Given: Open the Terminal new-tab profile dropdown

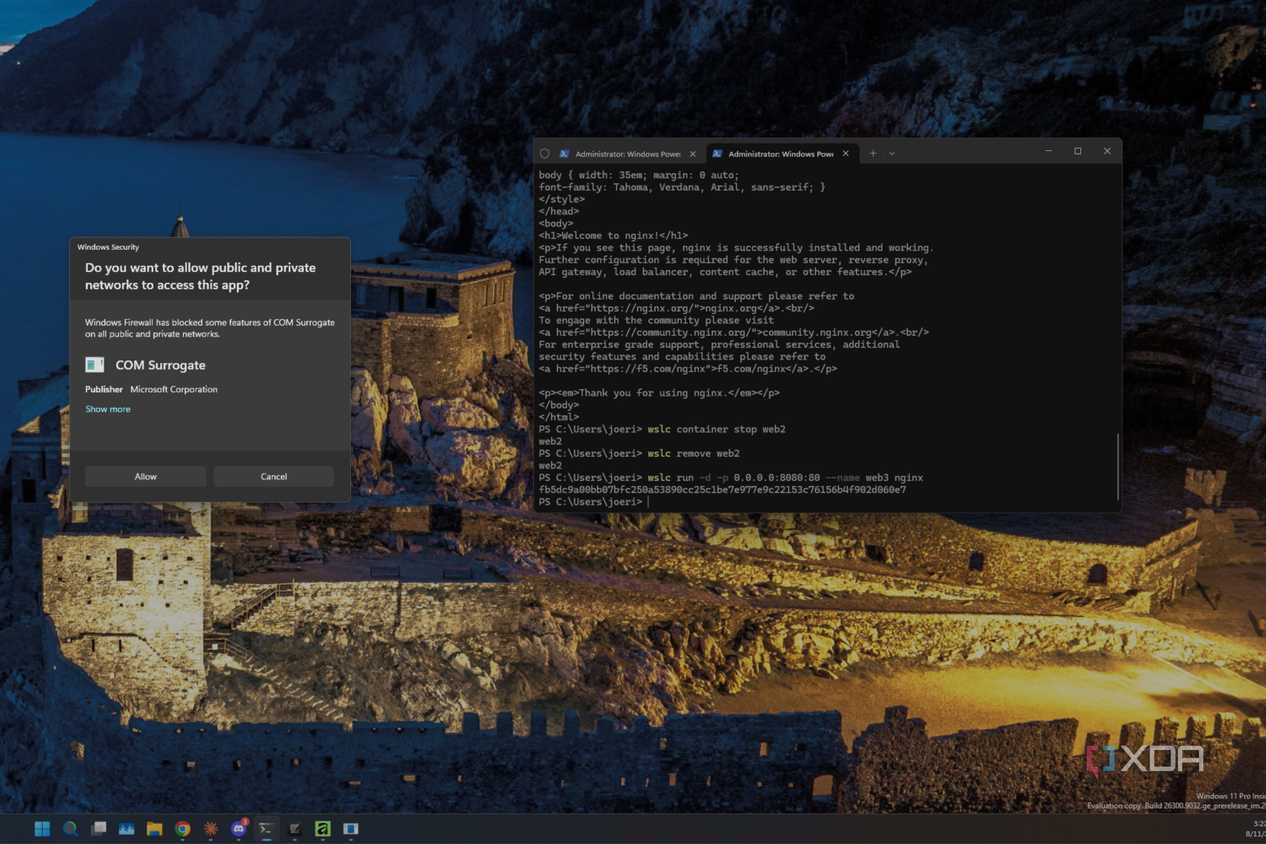Looking at the screenshot, I should coord(892,154).
